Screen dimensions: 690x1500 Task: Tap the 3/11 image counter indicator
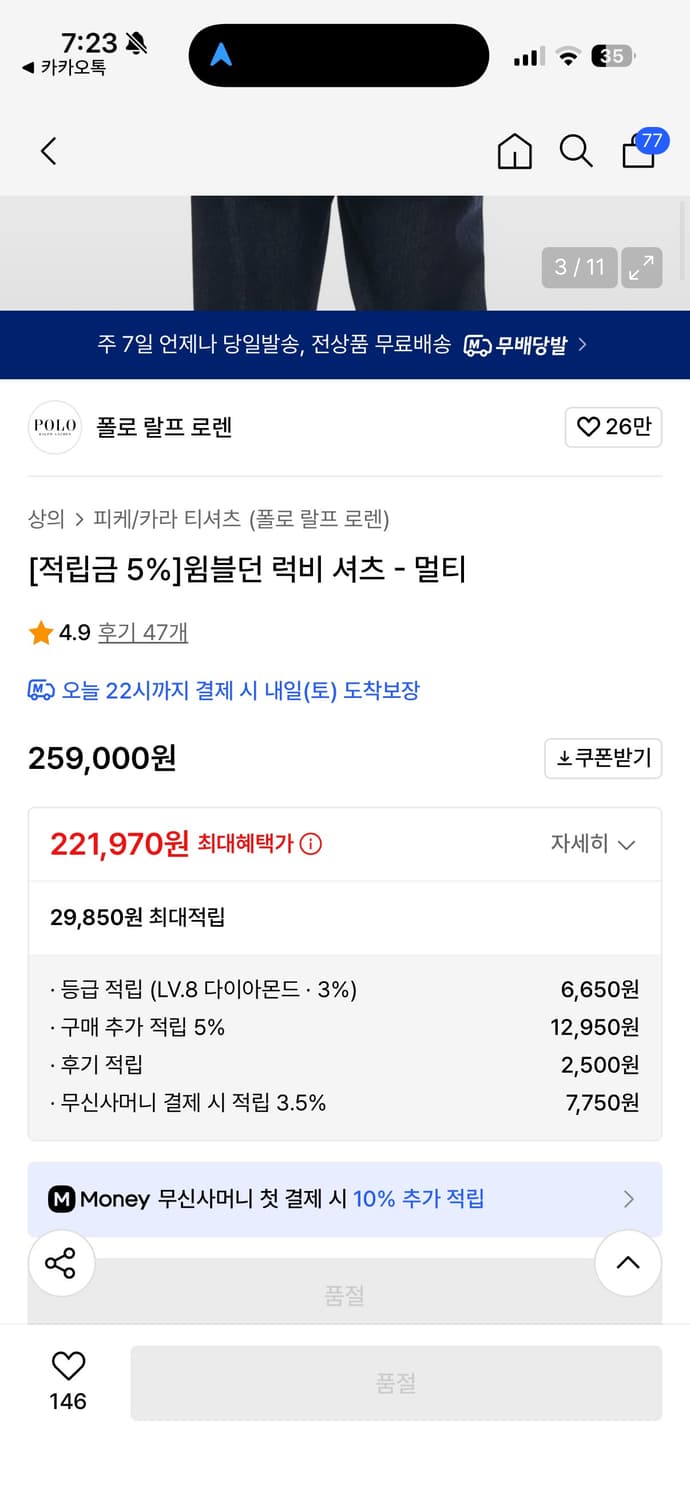tap(578, 268)
